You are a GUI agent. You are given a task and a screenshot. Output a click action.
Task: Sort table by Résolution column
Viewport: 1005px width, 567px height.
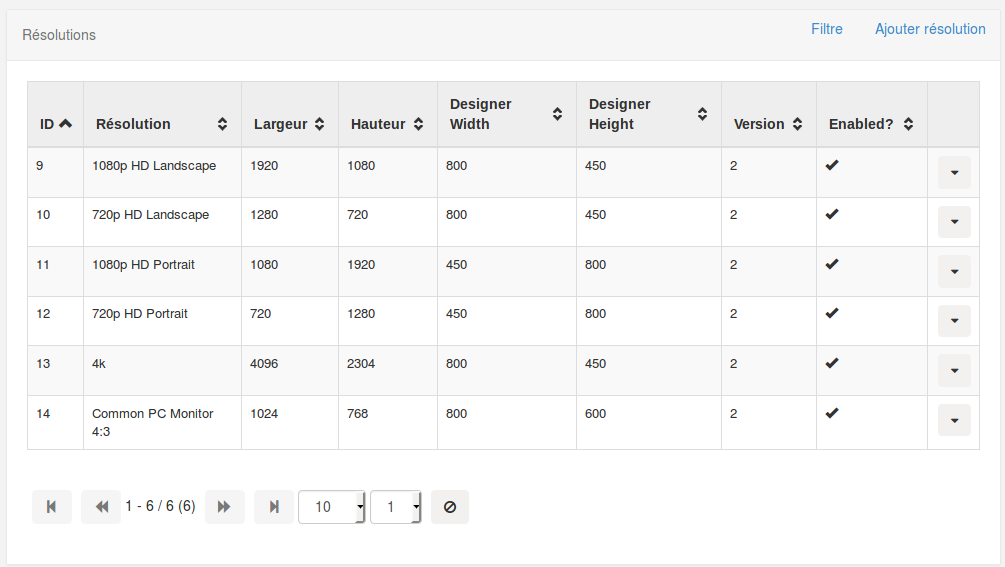222,124
